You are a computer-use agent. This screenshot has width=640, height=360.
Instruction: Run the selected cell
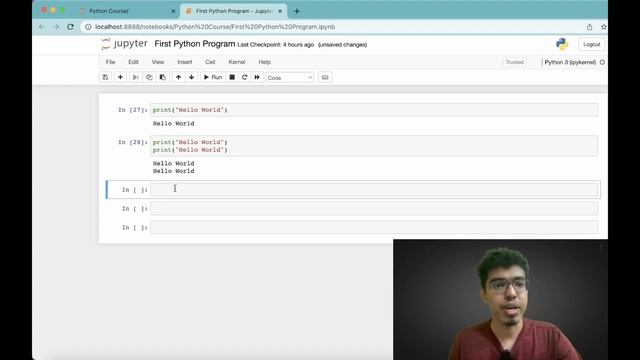pos(213,77)
